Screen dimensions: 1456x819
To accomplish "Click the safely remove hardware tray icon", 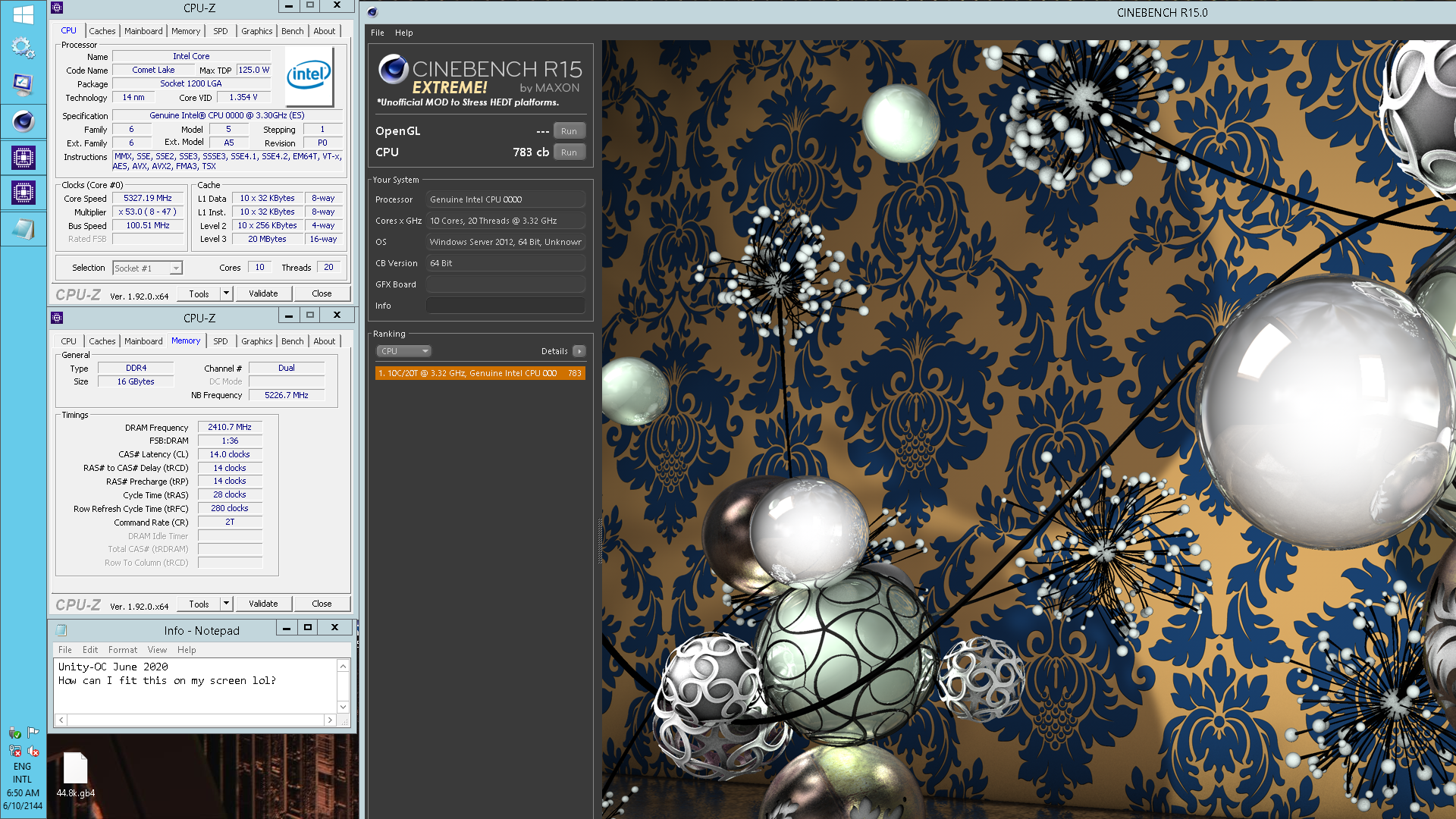I will 14,733.
